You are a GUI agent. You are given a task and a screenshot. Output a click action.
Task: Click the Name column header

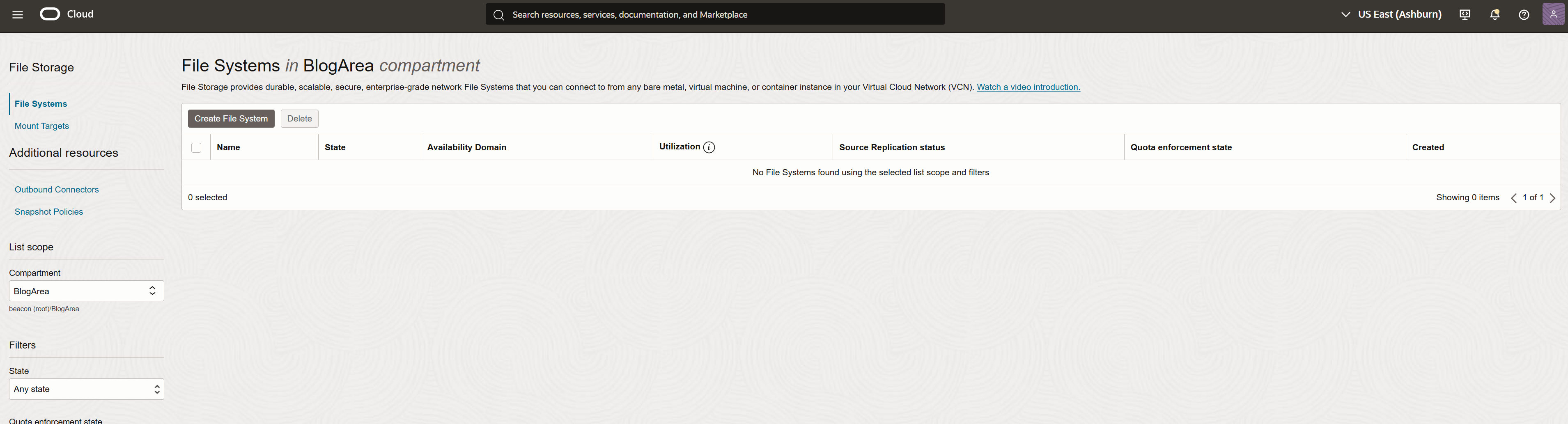228,147
